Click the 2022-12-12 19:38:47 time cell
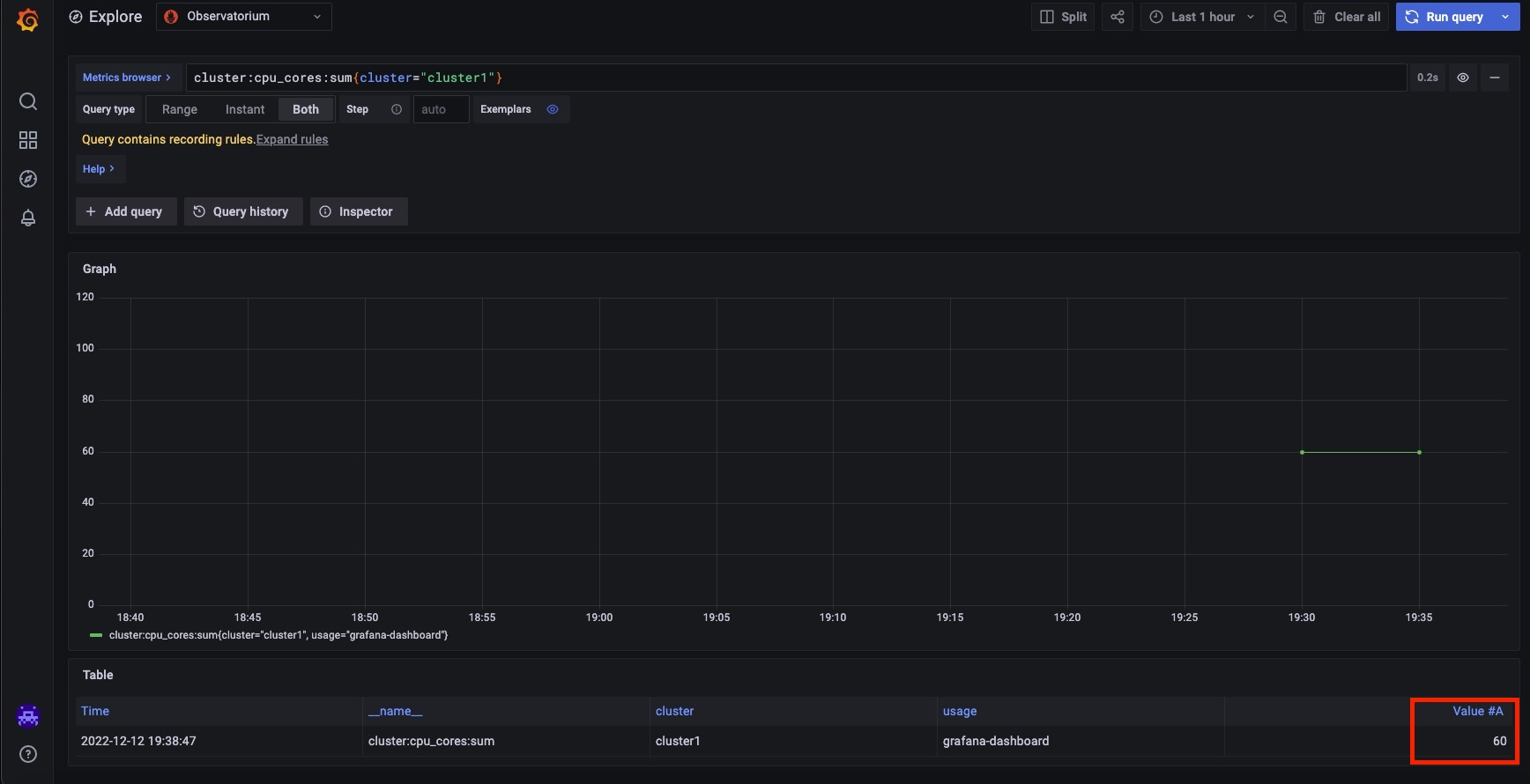Viewport: 1530px width, 784px height. [219, 741]
